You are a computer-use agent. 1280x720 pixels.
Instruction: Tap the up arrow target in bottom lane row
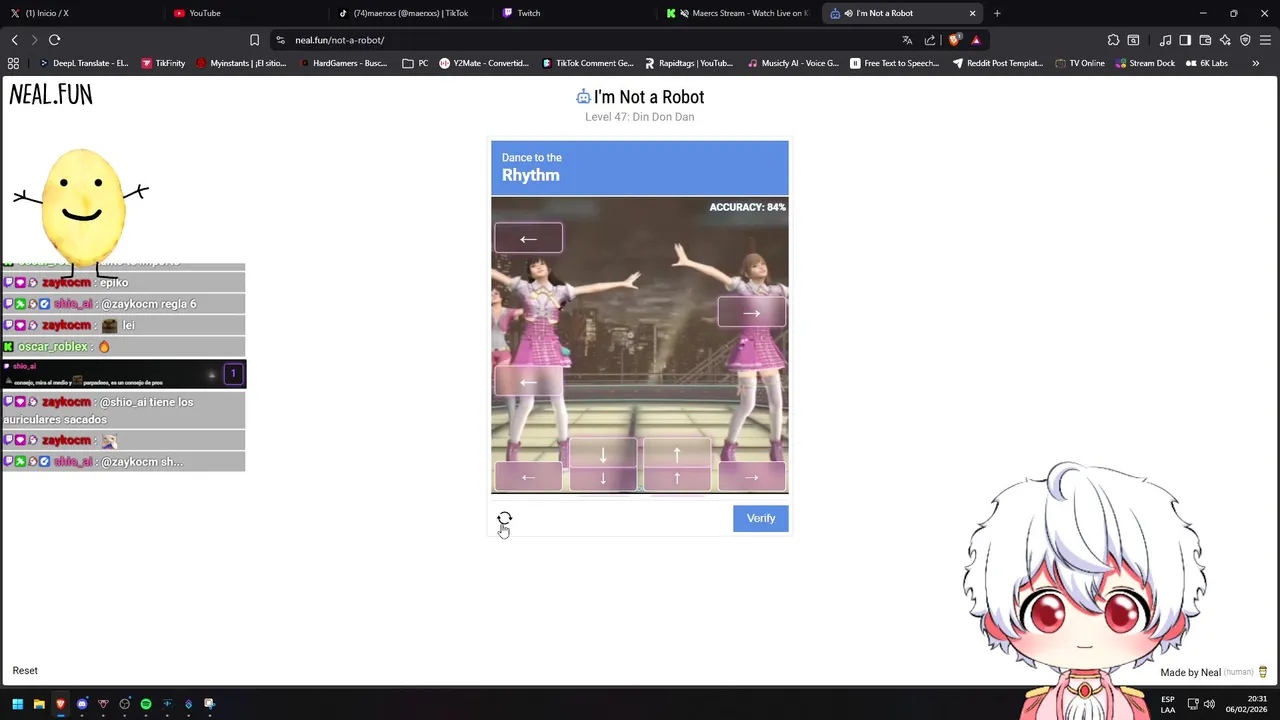pyautogui.click(x=677, y=478)
